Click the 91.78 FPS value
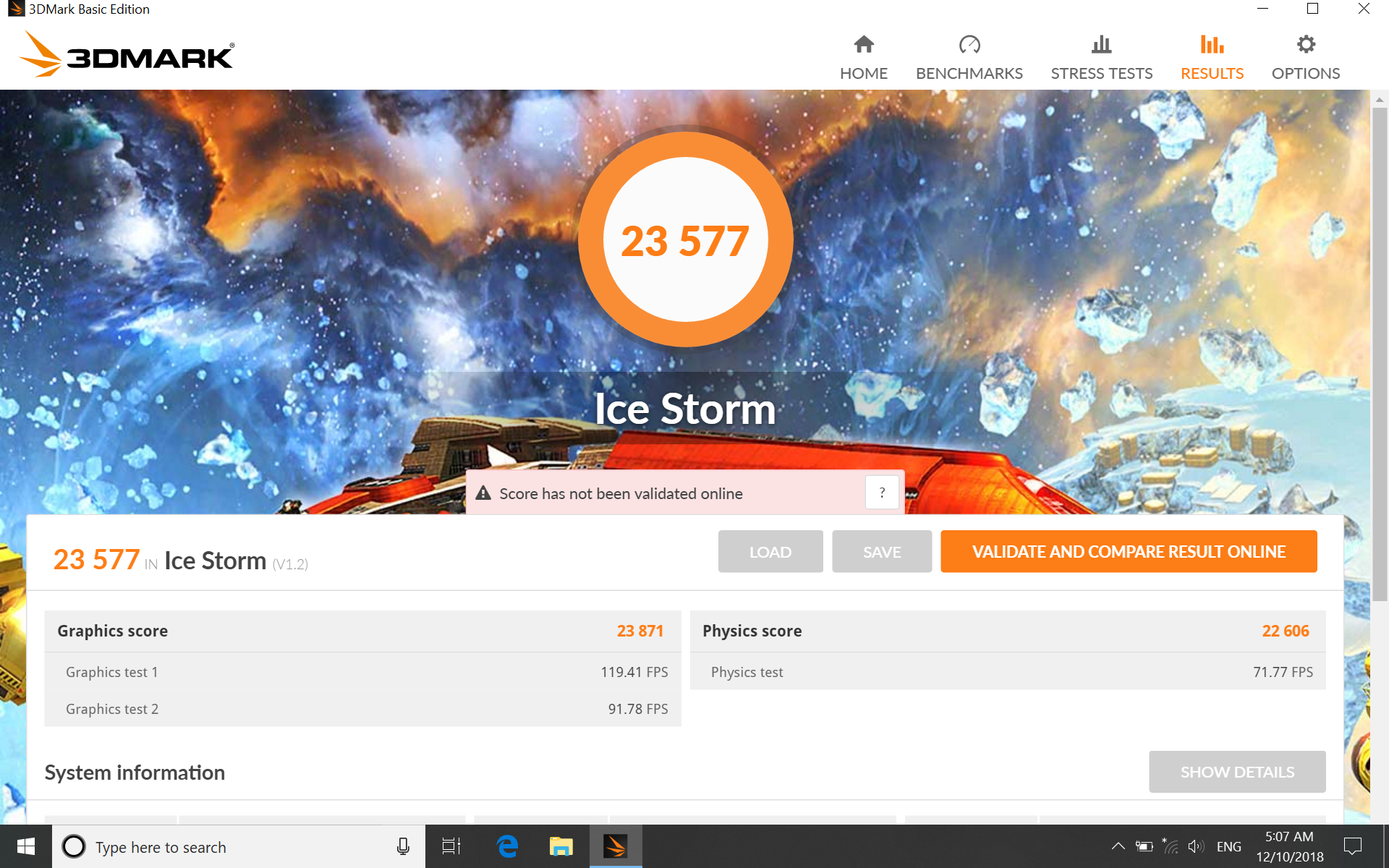This screenshot has height=868, width=1389. 637,709
